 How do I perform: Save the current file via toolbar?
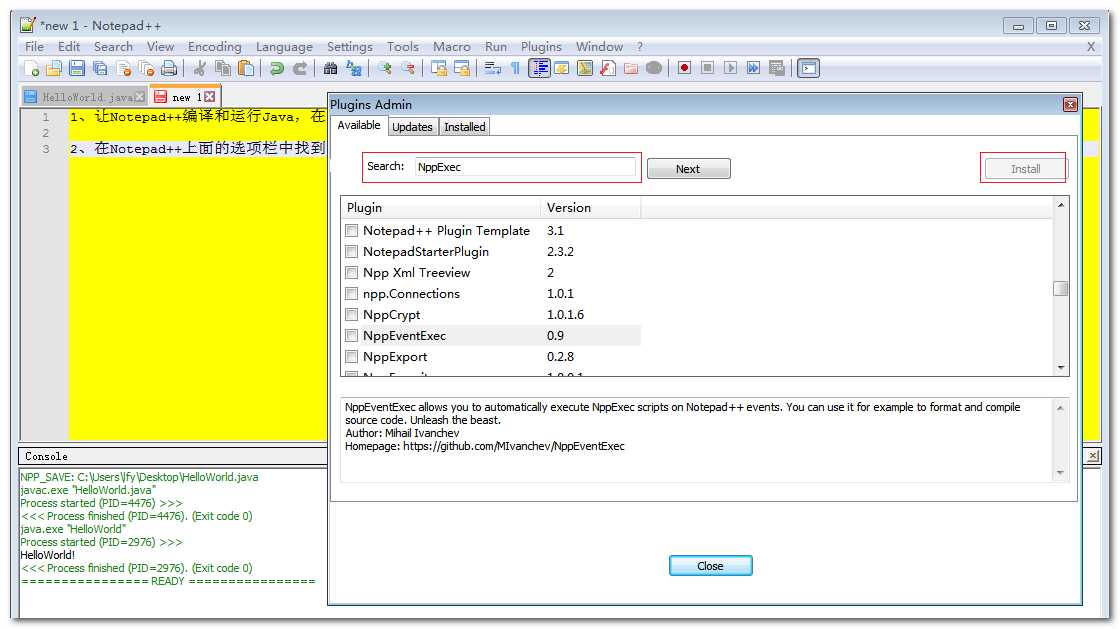(x=77, y=69)
